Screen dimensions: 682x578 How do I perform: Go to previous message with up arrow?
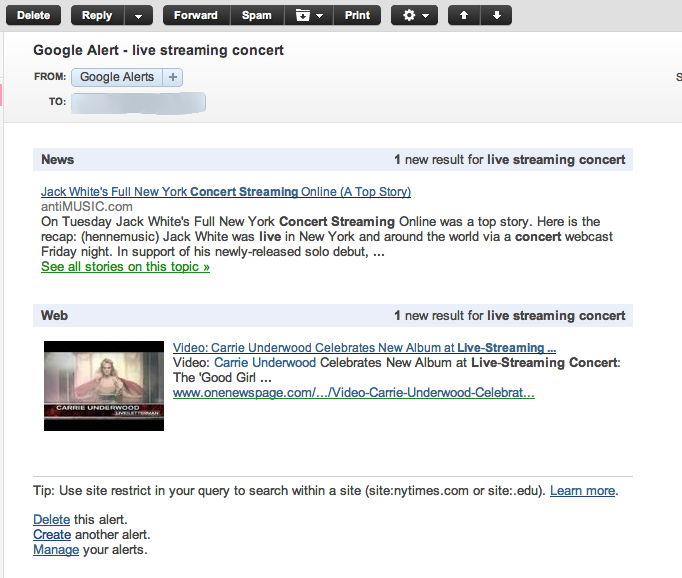[x=464, y=15]
